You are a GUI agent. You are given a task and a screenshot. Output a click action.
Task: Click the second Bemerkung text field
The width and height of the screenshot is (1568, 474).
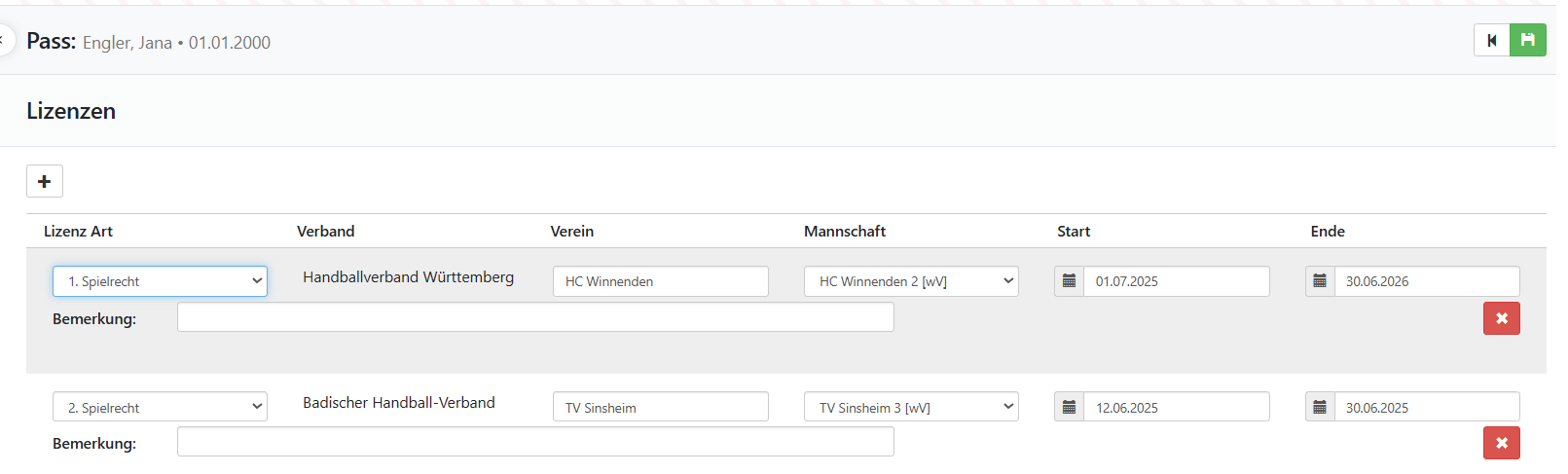click(535, 442)
